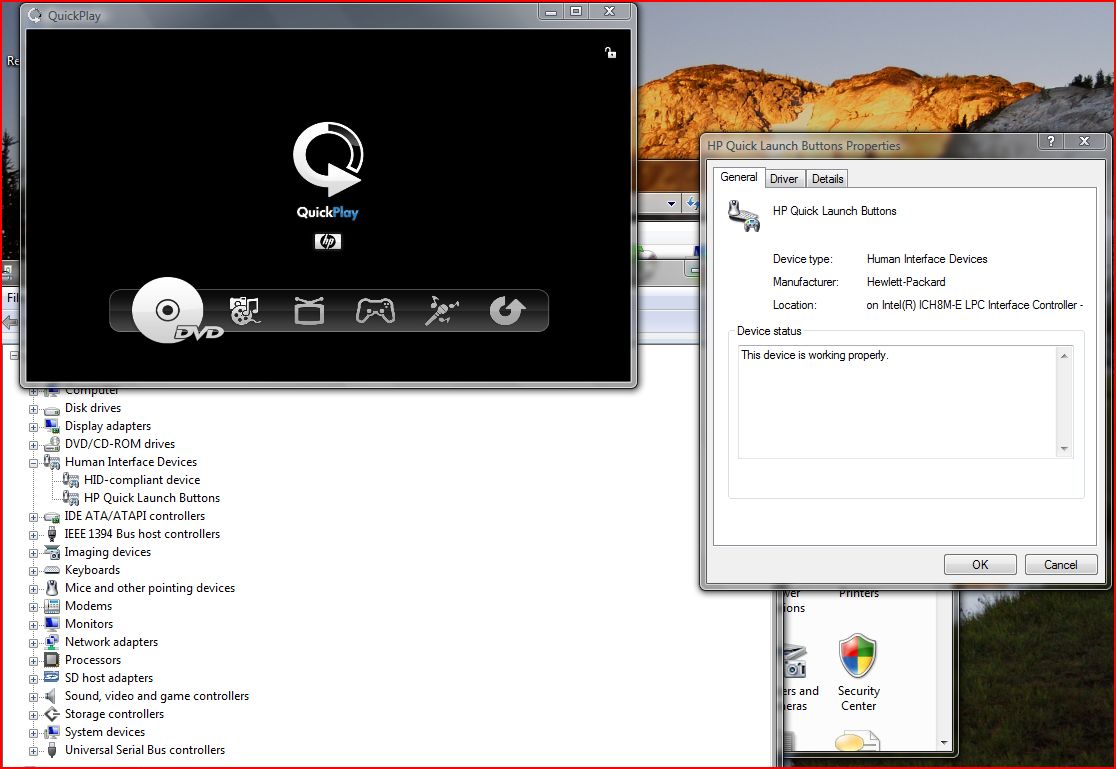1116x769 pixels.
Task: Select HP Quick Launch Buttons in the tree
Action: [x=152, y=498]
